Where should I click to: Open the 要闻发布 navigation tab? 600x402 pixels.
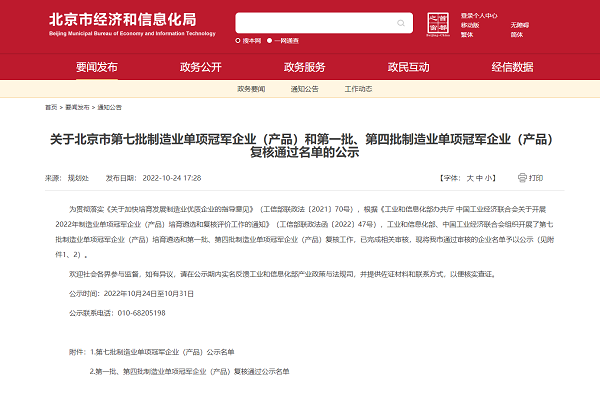point(97,67)
